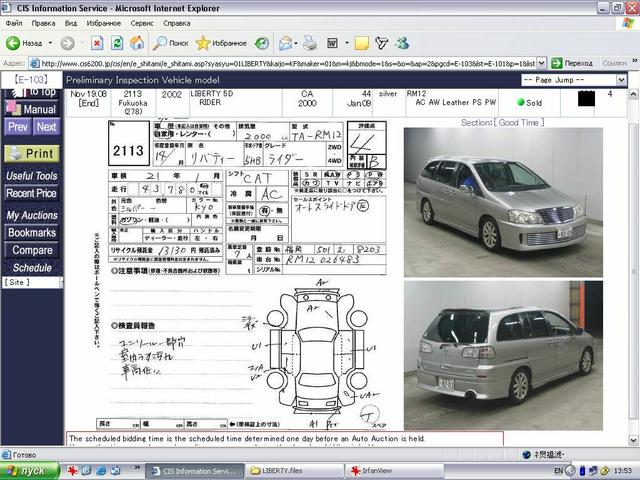This screenshot has width=640, height=480.
Task: Expand the Quick Launch chevron
Action: 137,467
